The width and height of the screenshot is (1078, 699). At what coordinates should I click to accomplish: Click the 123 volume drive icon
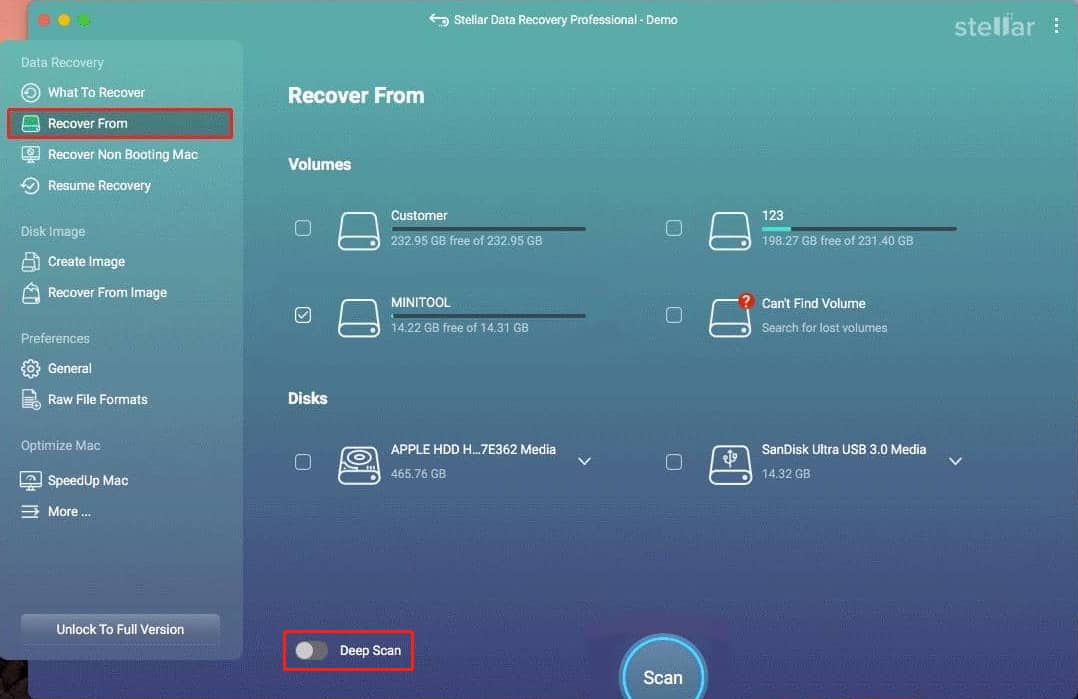click(729, 230)
